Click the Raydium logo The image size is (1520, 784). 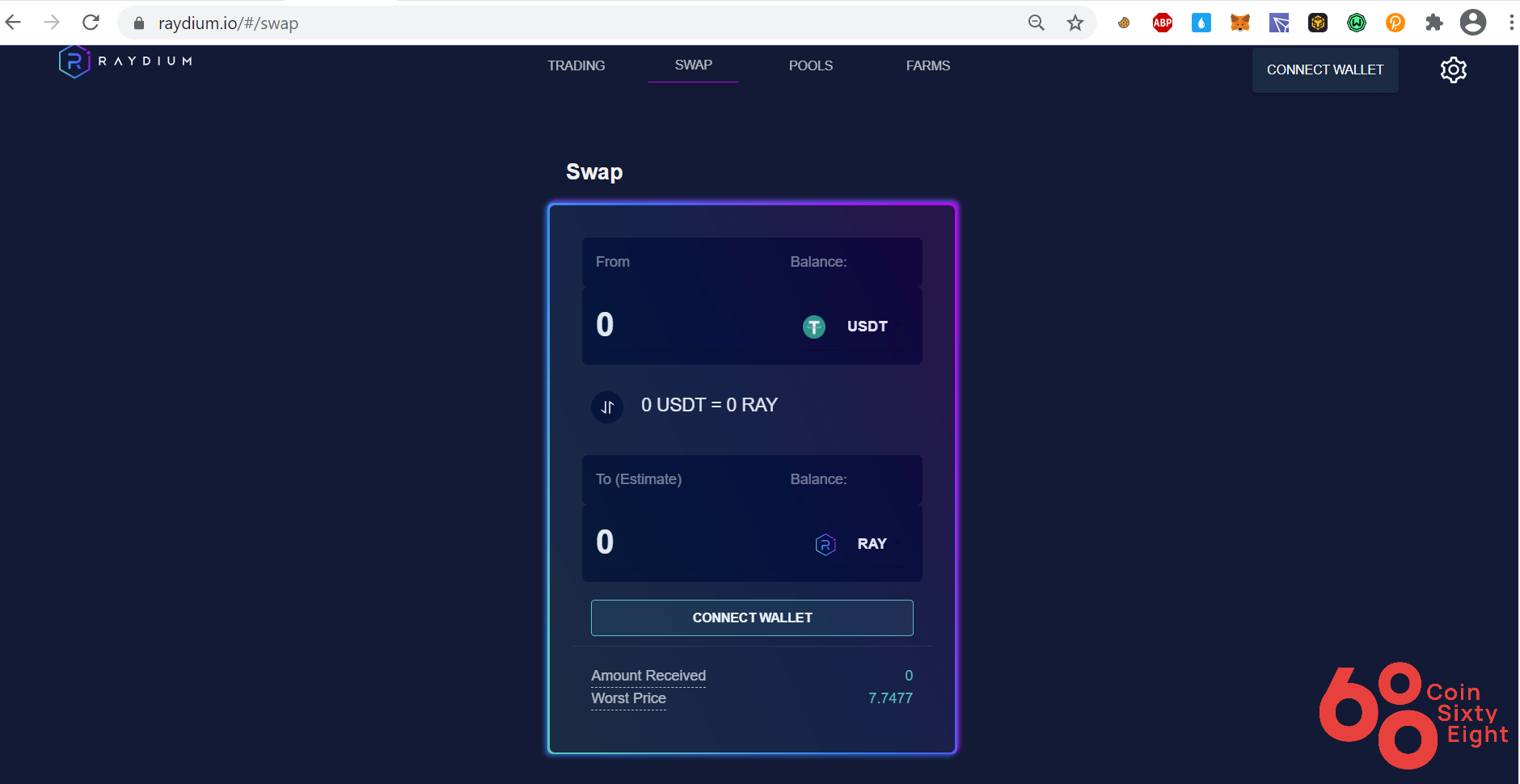125,61
